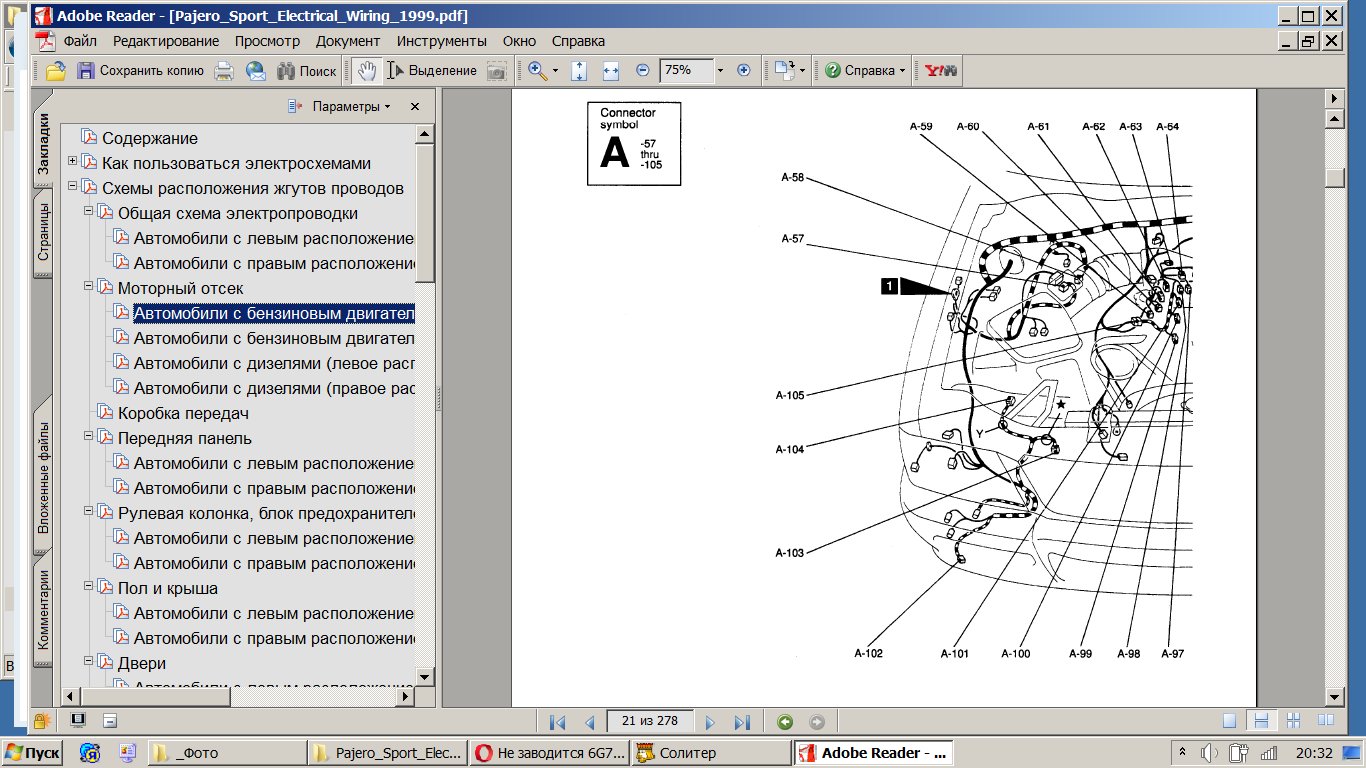Go to the last page
The height and width of the screenshot is (768, 1366).
coord(742,722)
